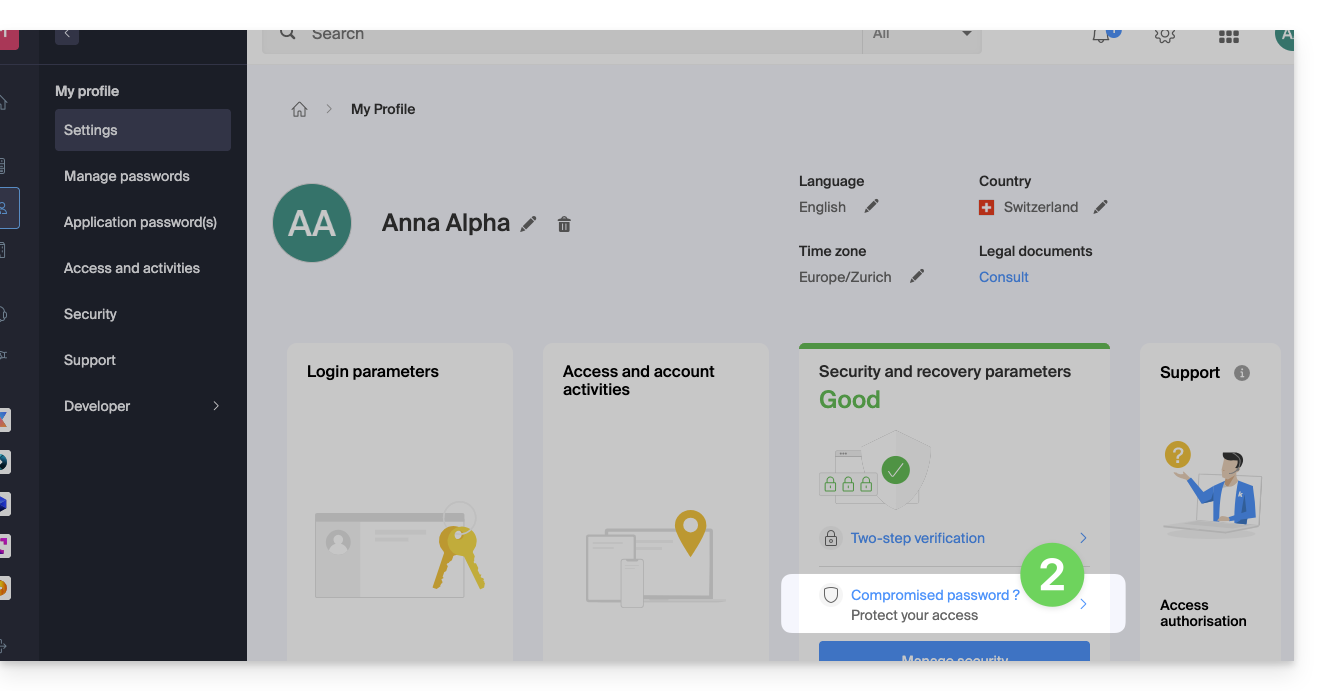1324x691 pixels.
Task: Click the Support info icon
Action: [1242, 372]
